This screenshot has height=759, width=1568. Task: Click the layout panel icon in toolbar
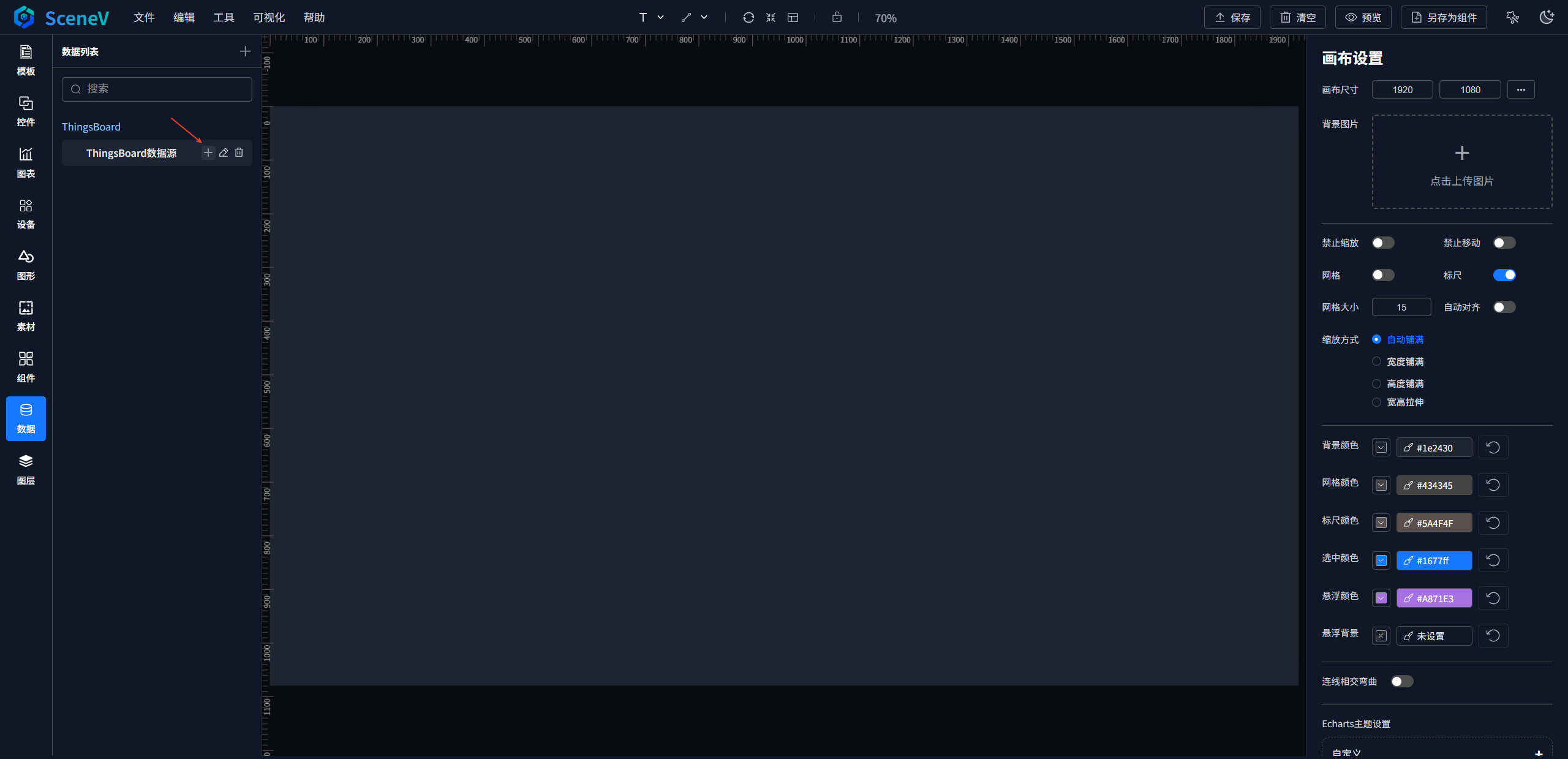(793, 17)
